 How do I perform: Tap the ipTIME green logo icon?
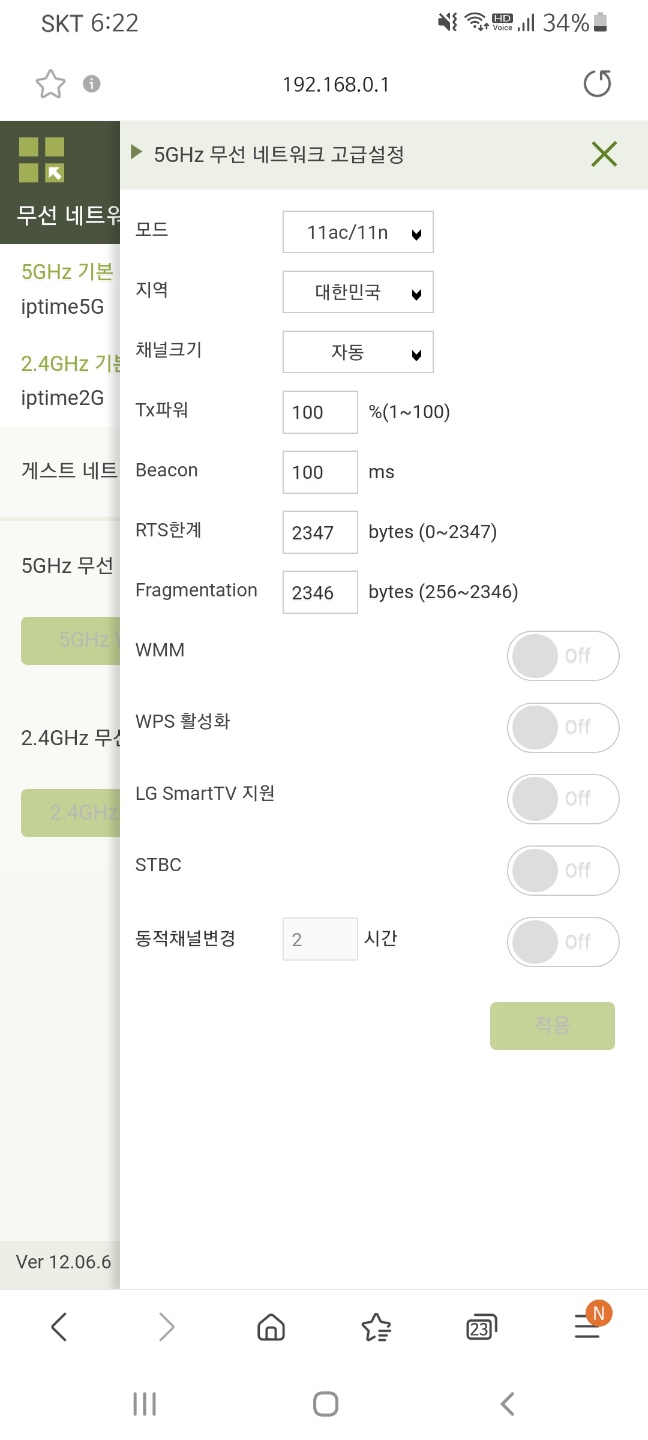pyautogui.click(x=41, y=160)
